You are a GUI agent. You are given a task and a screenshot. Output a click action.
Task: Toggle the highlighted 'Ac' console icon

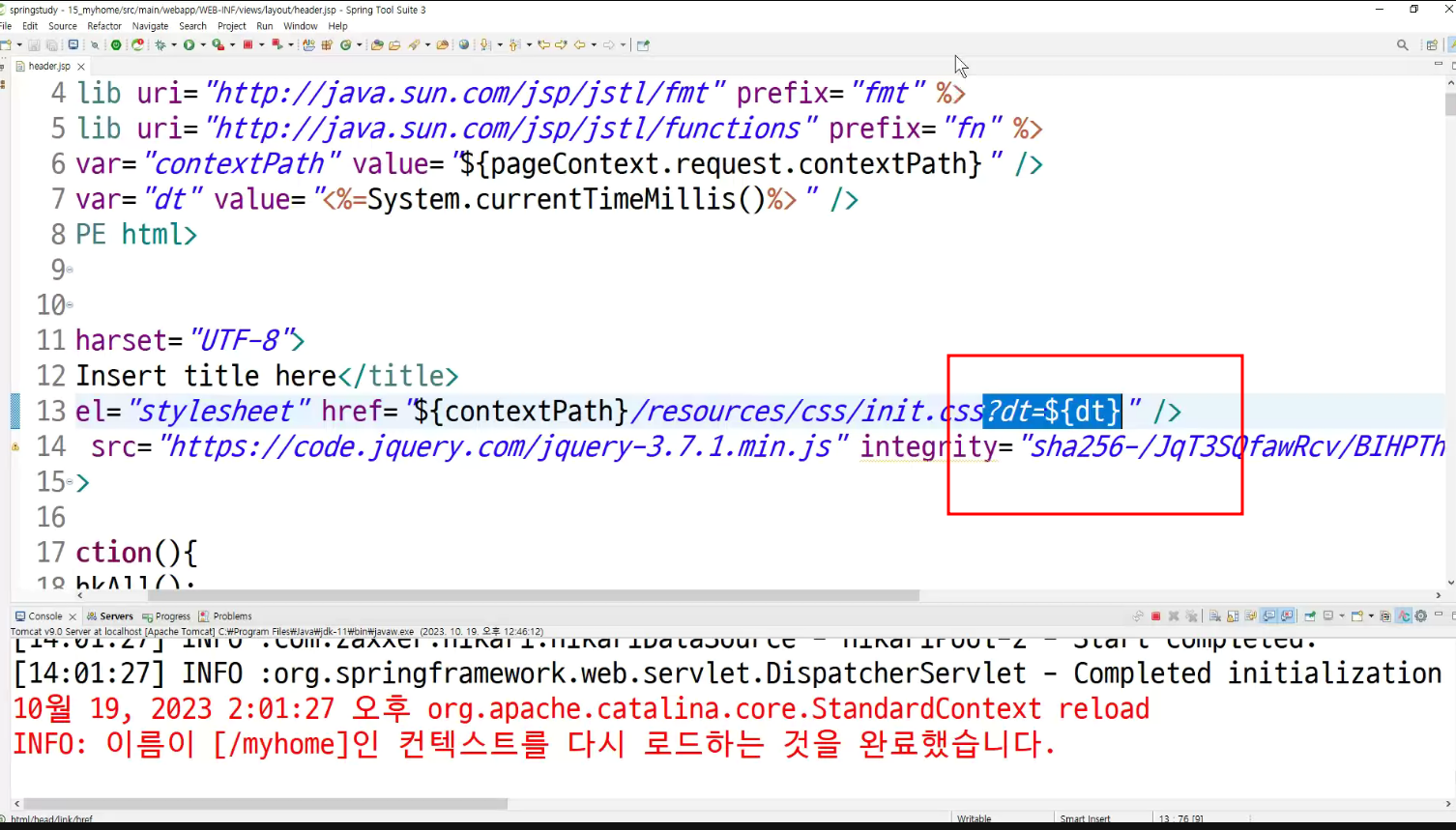click(1404, 615)
